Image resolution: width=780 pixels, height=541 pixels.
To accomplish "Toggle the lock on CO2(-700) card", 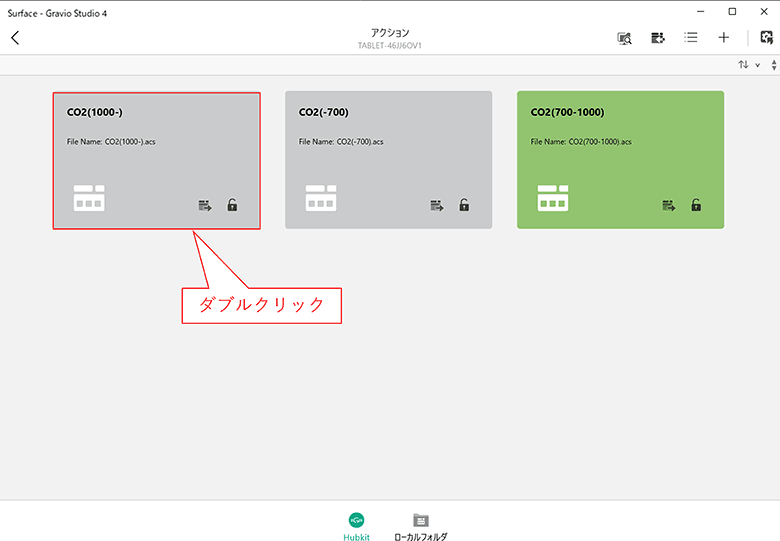I will click(464, 204).
